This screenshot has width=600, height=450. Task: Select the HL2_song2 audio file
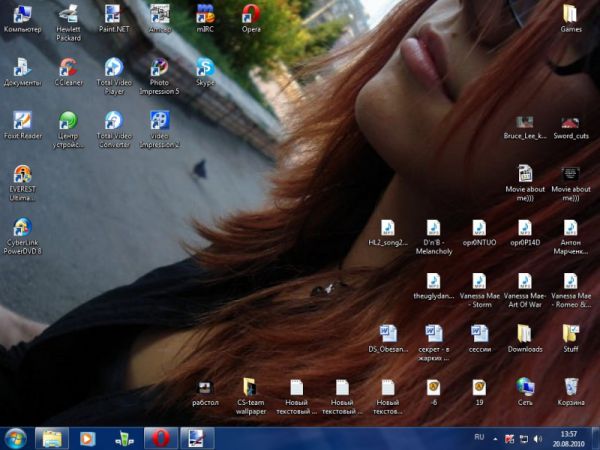pyautogui.click(x=388, y=228)
